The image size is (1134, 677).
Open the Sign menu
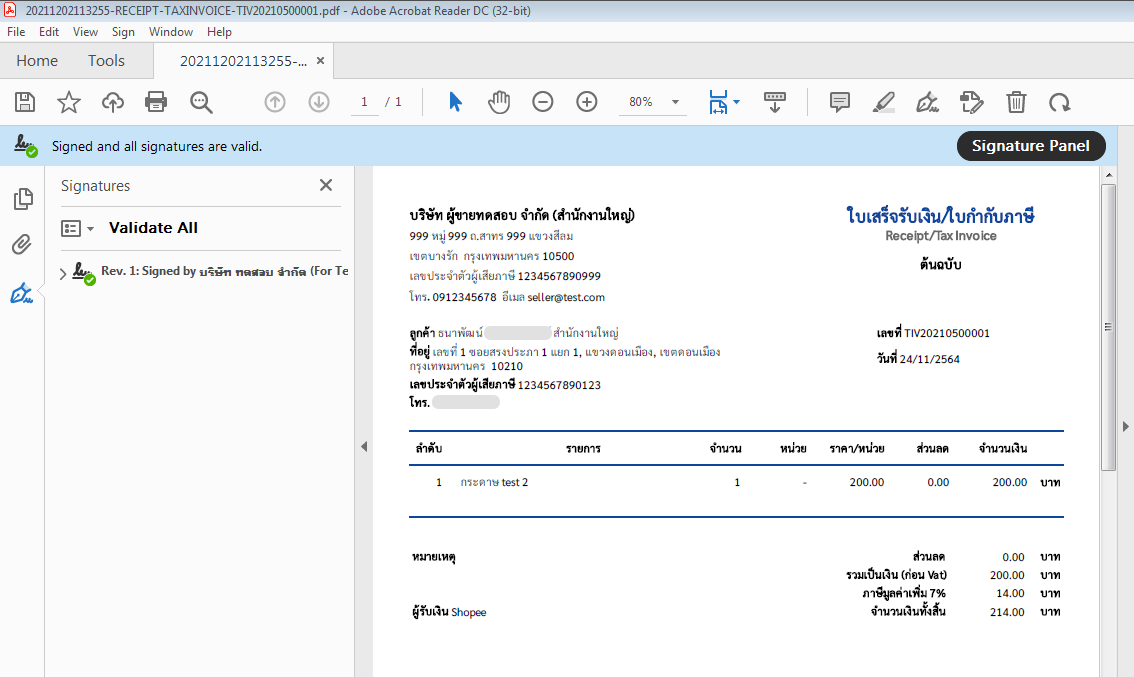[x=123, y=32]
